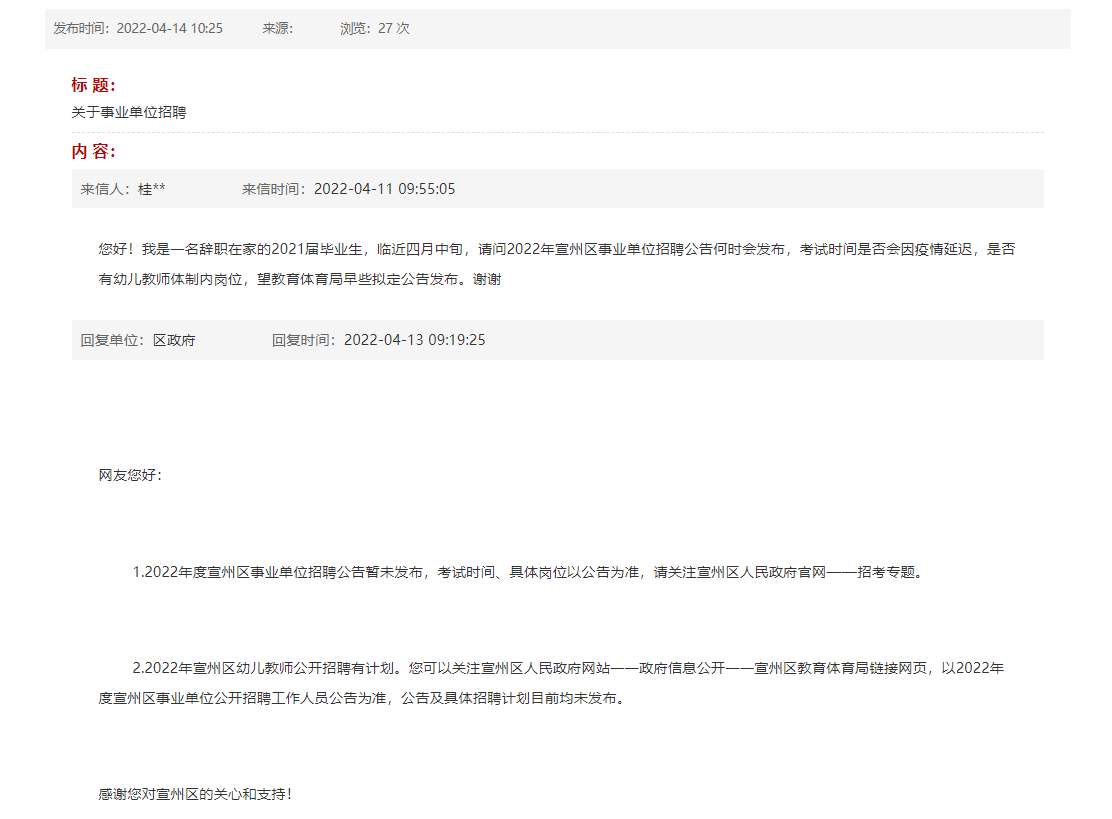Click the red '内 容:' heading
This screenshot has width=1112, height=819.
pos(93,151)
